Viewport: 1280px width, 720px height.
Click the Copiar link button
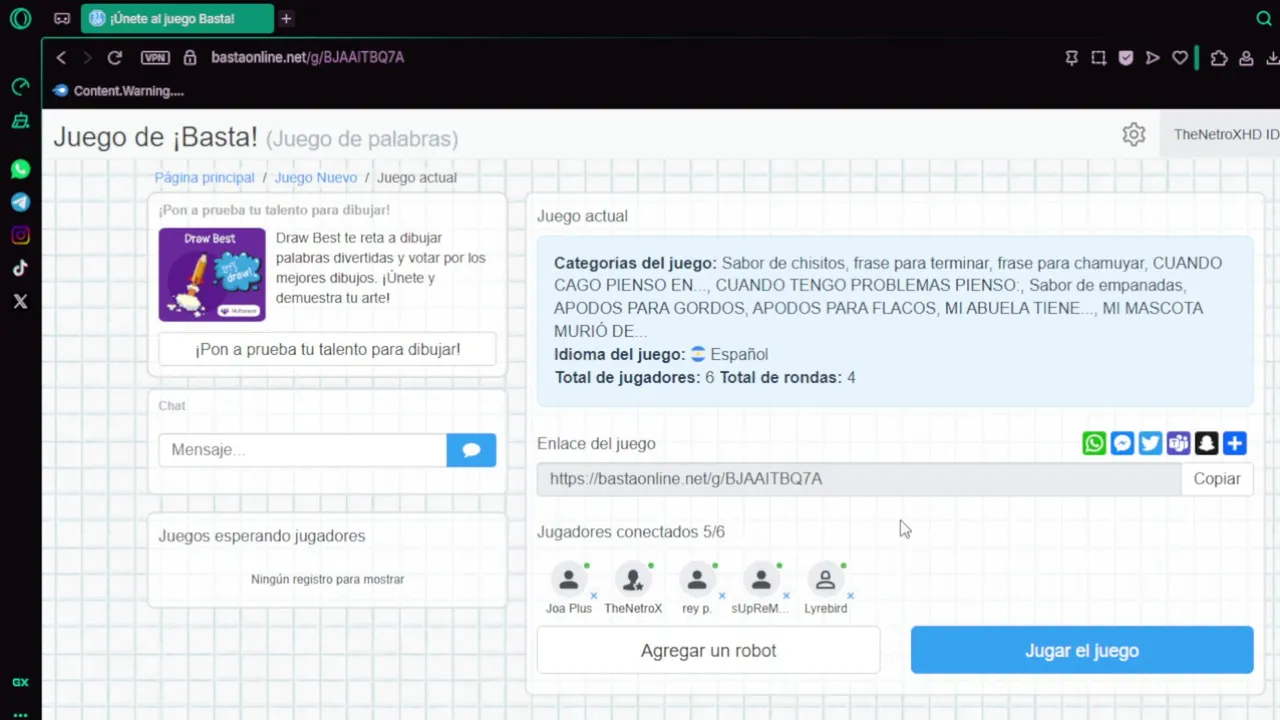[x=1217, y=479]
